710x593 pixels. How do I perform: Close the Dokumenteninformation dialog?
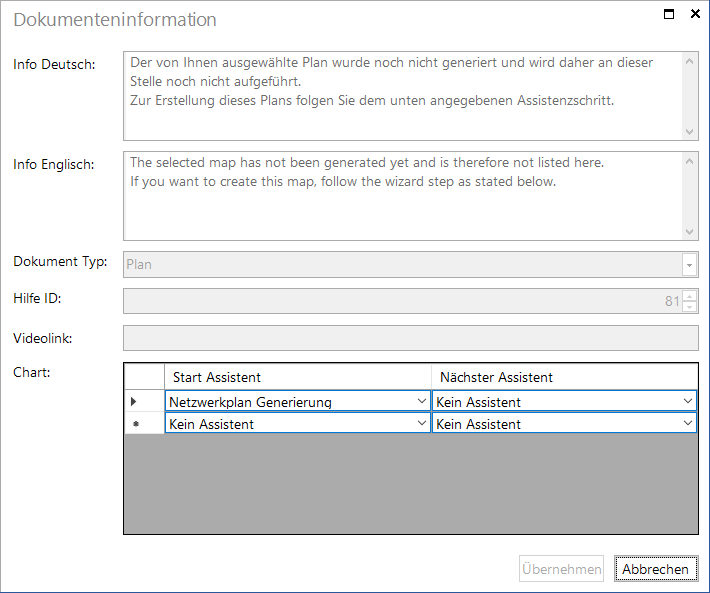(695, 14)
